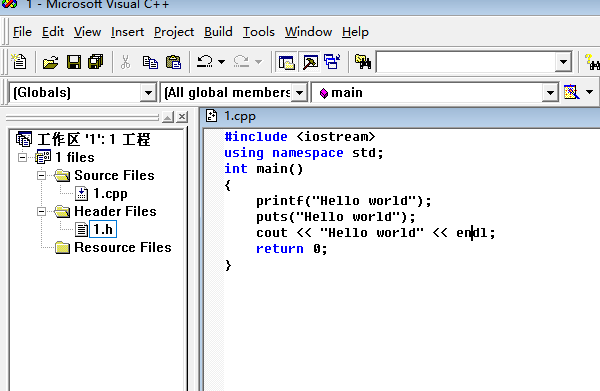Click the Header Files folder icon
Image resolution: width=600 pixels, height=391 pixels.
[62, 211]
